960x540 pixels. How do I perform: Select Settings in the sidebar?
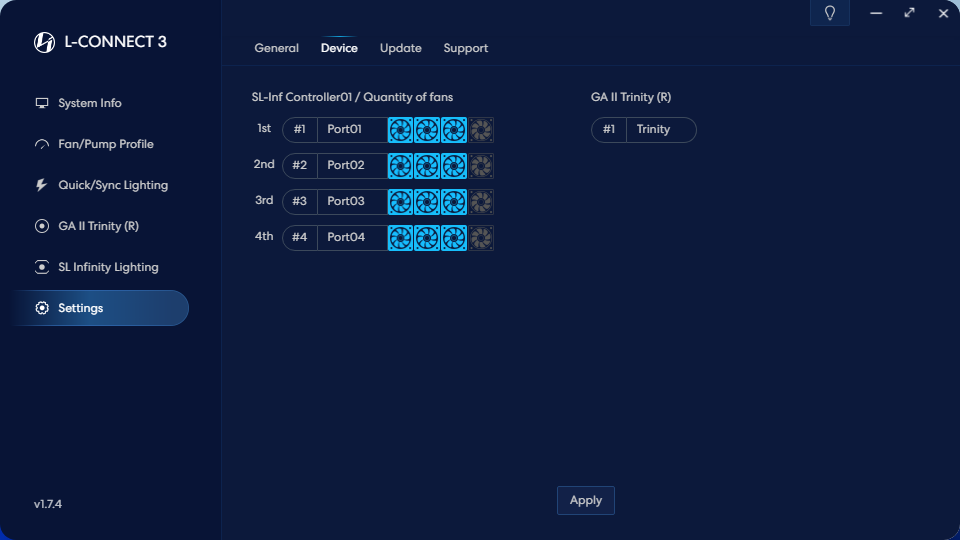point(100,308)
